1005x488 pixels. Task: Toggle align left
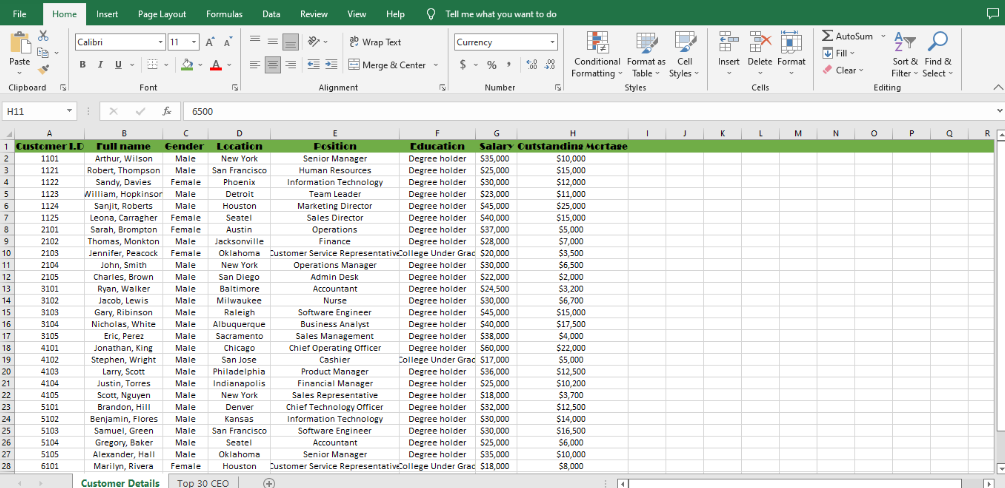[255, 65]
